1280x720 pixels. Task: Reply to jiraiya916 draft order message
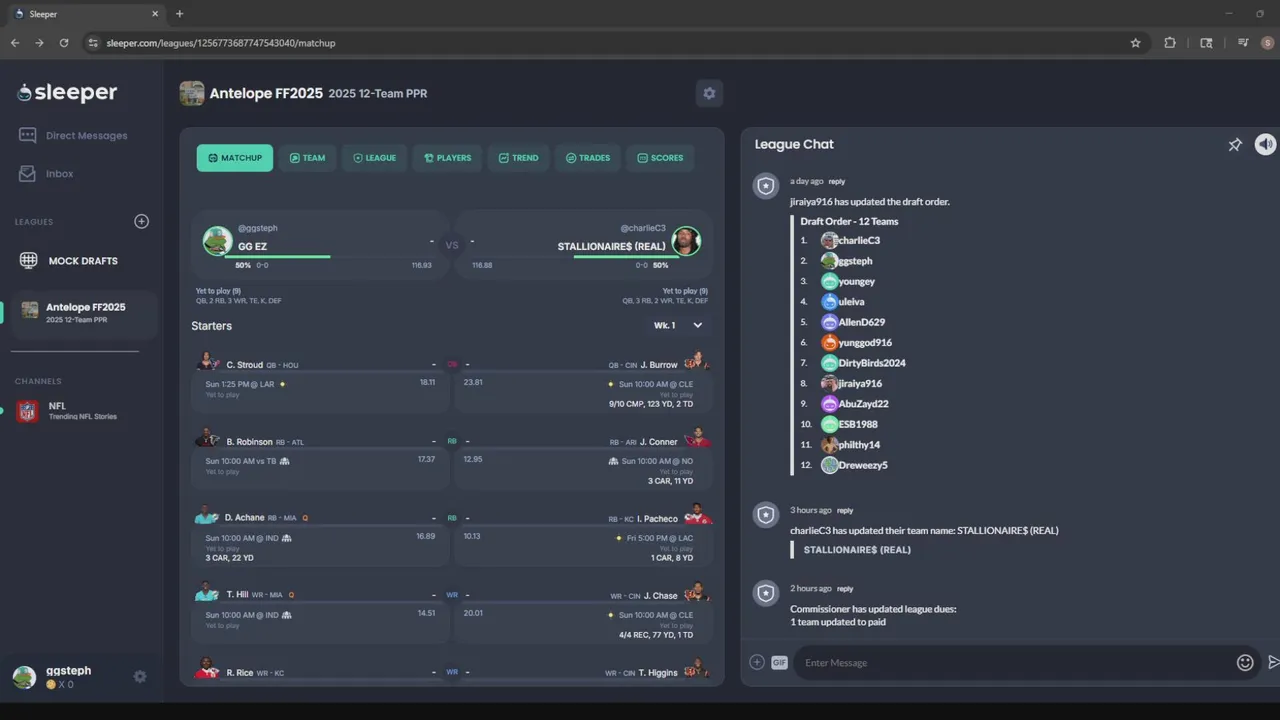pos(837,181)
